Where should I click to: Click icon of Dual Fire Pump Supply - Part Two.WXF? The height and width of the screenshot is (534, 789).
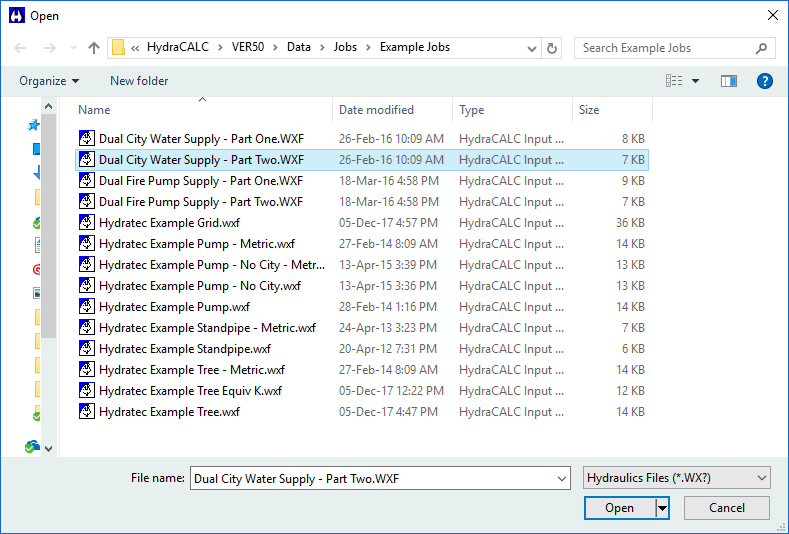pyautogui.click(x=87, y=202)
